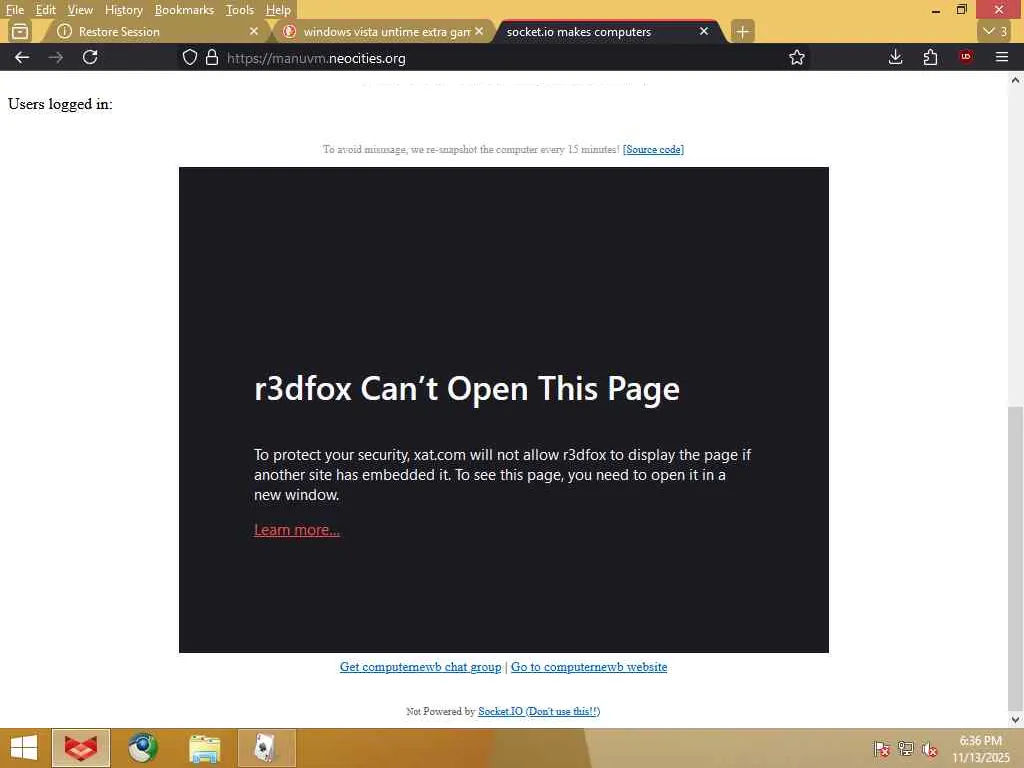
Task: Reload the current page
Action: [90, 57]
